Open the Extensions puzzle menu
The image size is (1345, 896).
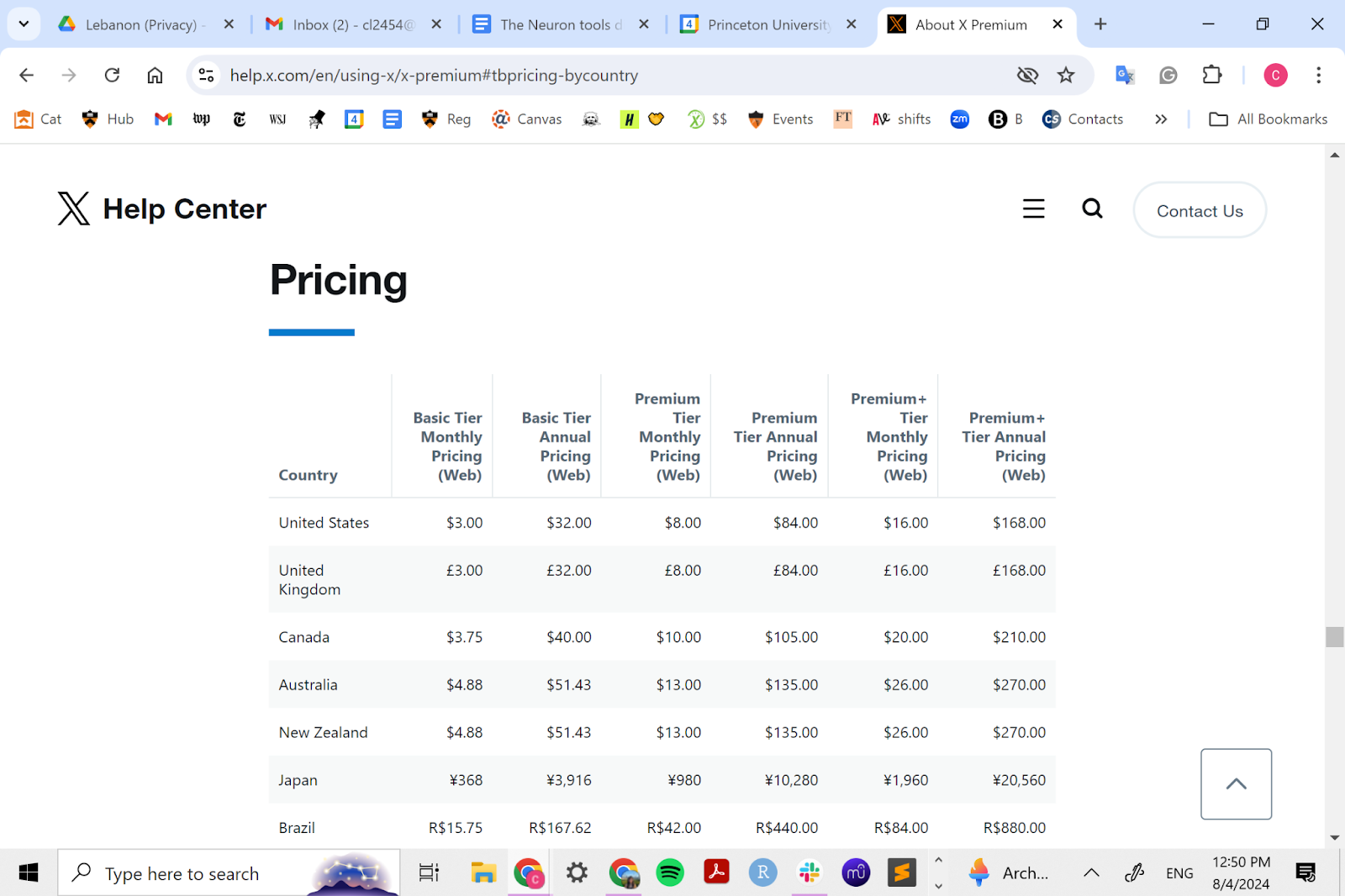click(1212, 75)
